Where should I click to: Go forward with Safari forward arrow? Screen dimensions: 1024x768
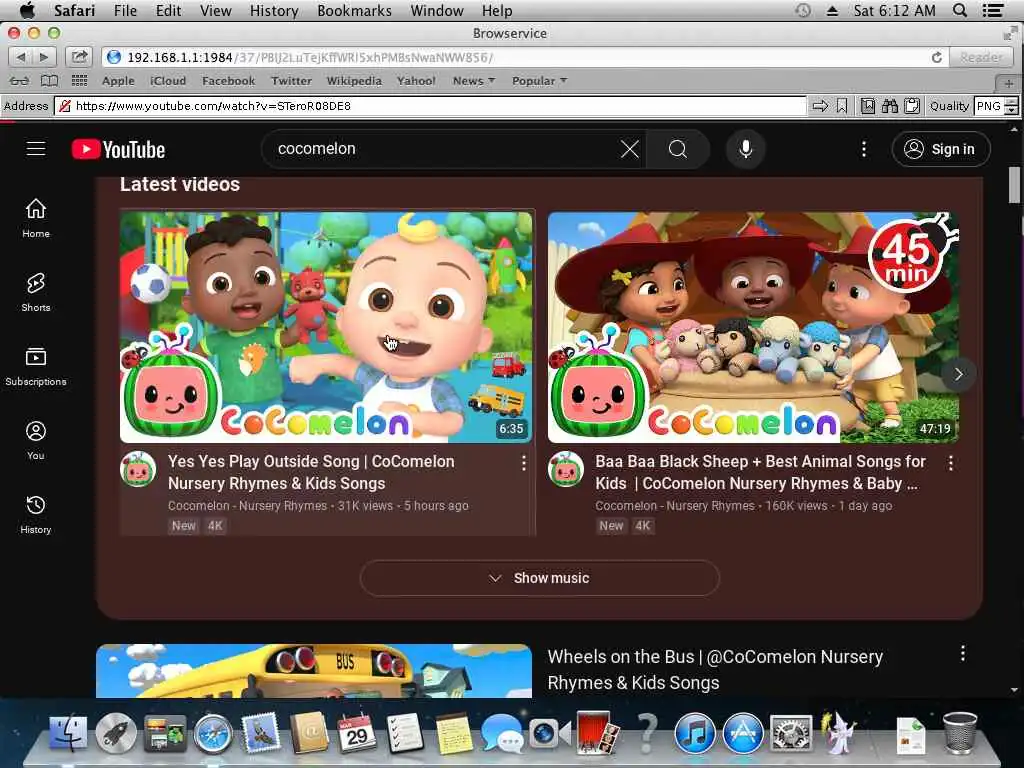pyautogui.click(x=44, y=57)
